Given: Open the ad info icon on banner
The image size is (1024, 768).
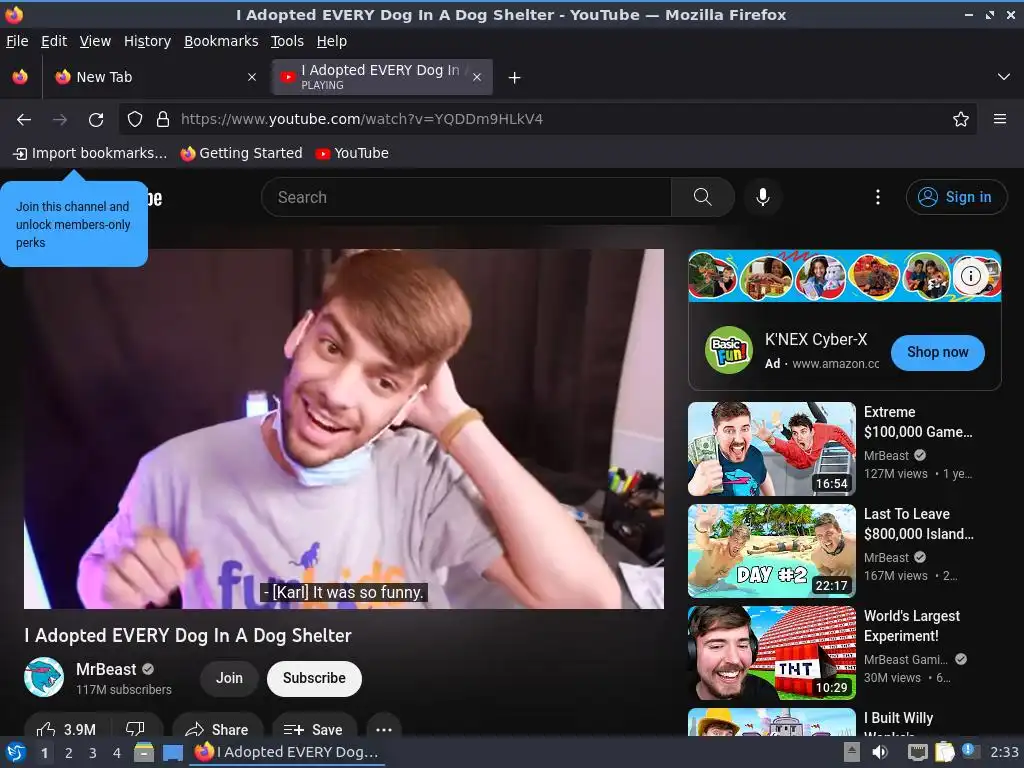Looking at the screenshot, I should [970, 276].
